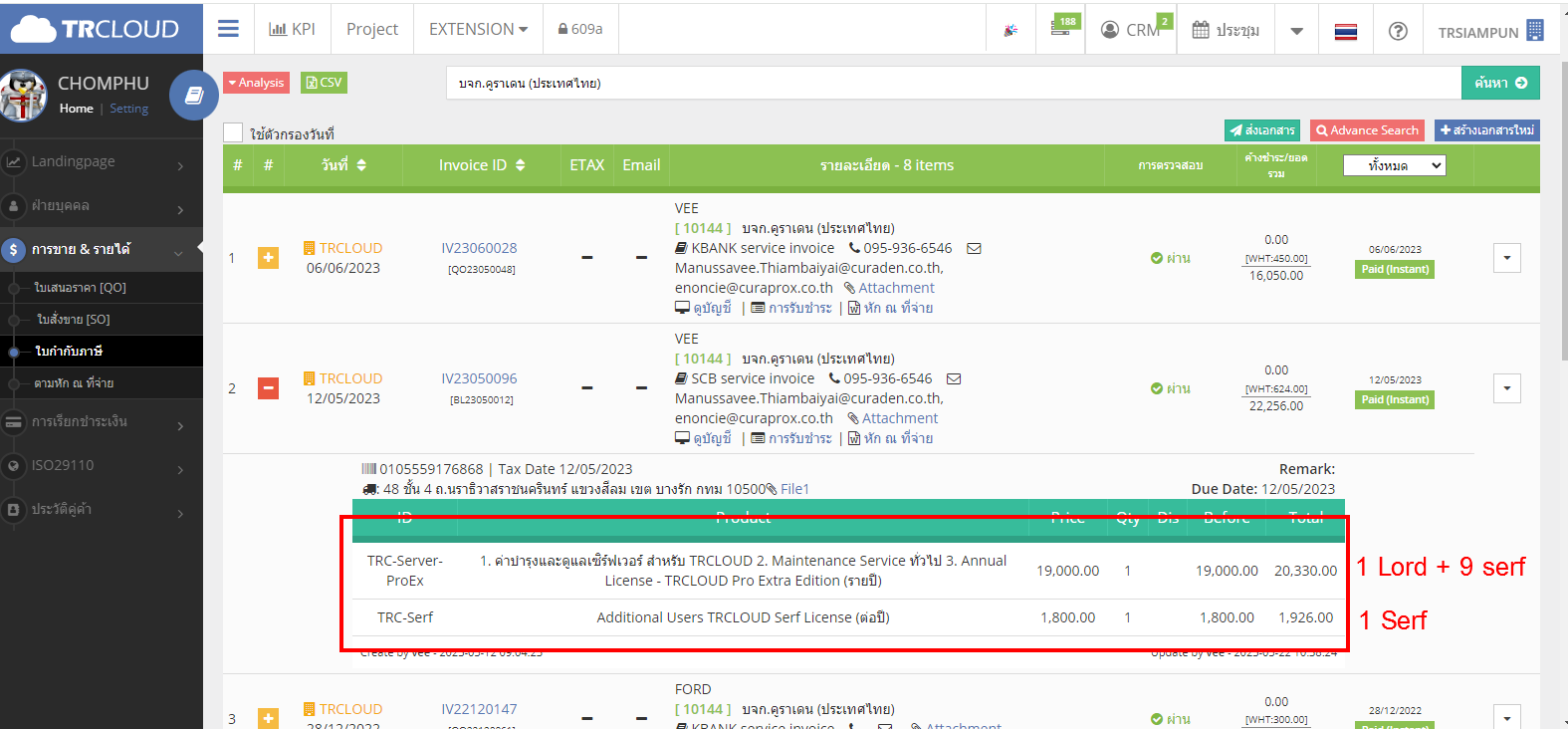Open the TRSIAMPUN company menu
The height and width of the screenshot is (729, 1568).
(x=1490, y=31)
